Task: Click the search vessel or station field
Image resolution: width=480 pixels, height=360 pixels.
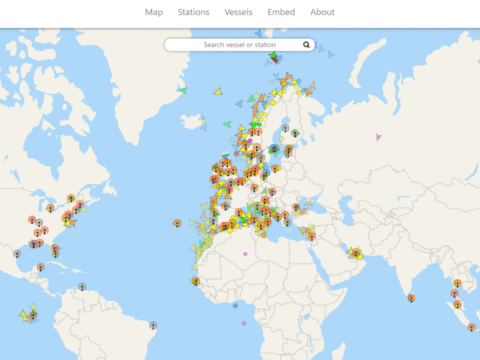Action: coord(239,45)
